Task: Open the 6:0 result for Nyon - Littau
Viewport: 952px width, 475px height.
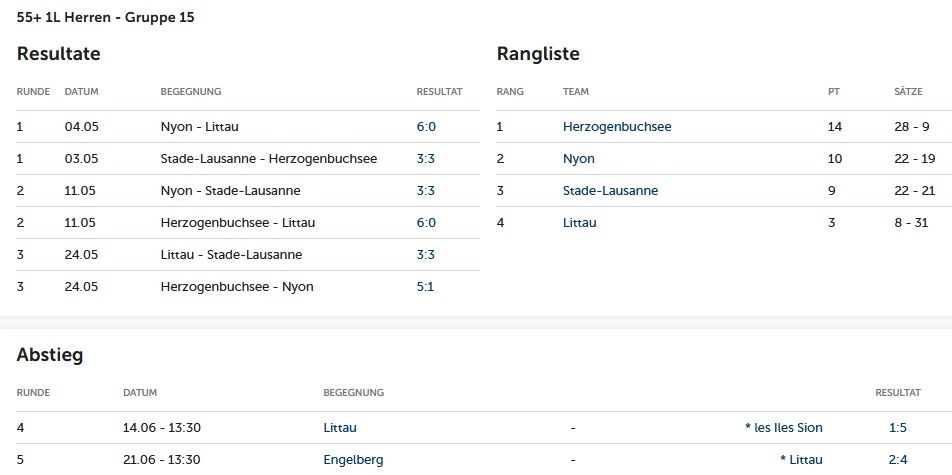Action: click(x=426, y=127)
